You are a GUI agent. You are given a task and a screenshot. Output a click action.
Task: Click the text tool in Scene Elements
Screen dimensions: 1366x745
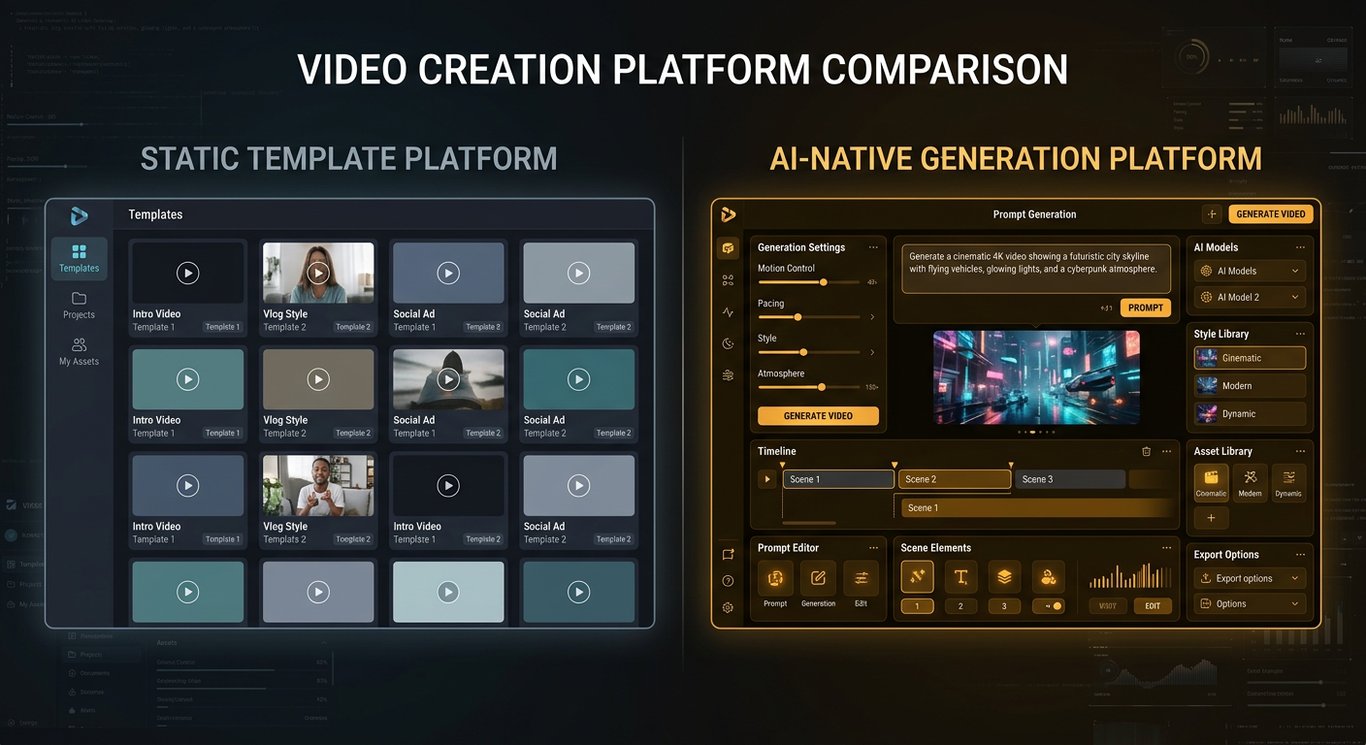coord(961,577)
